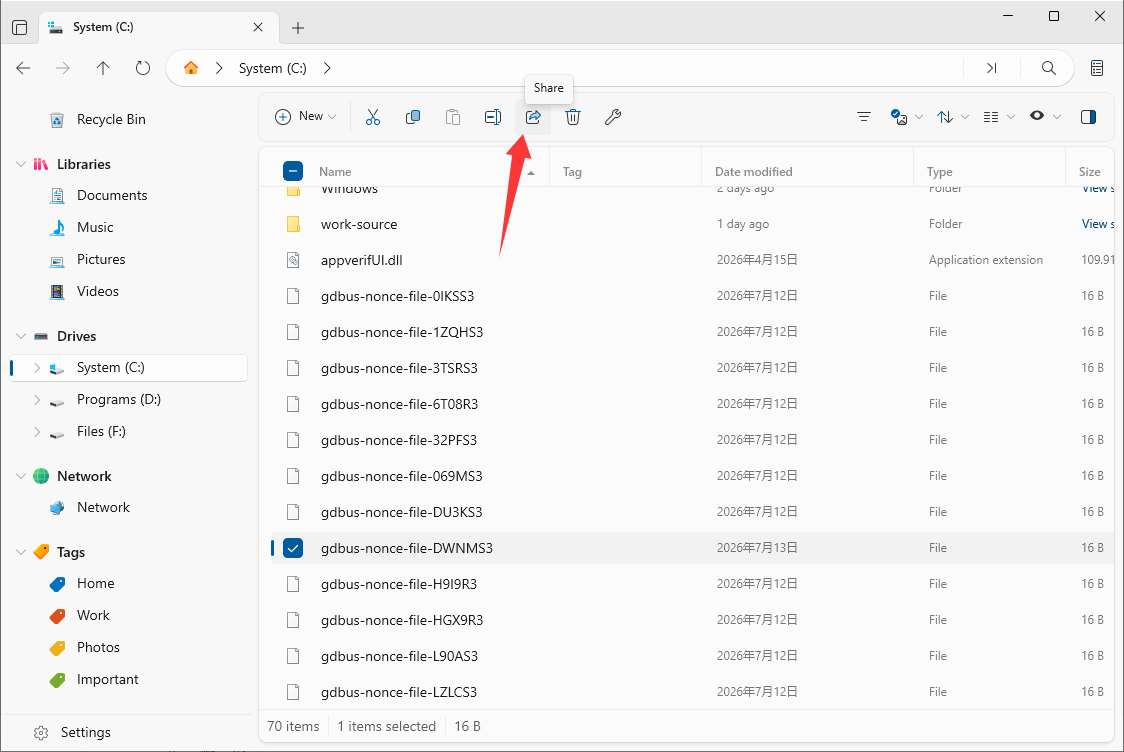The image size is (1124, 752).
Task: Select the System (C:) tab
Action: point(156,27)
